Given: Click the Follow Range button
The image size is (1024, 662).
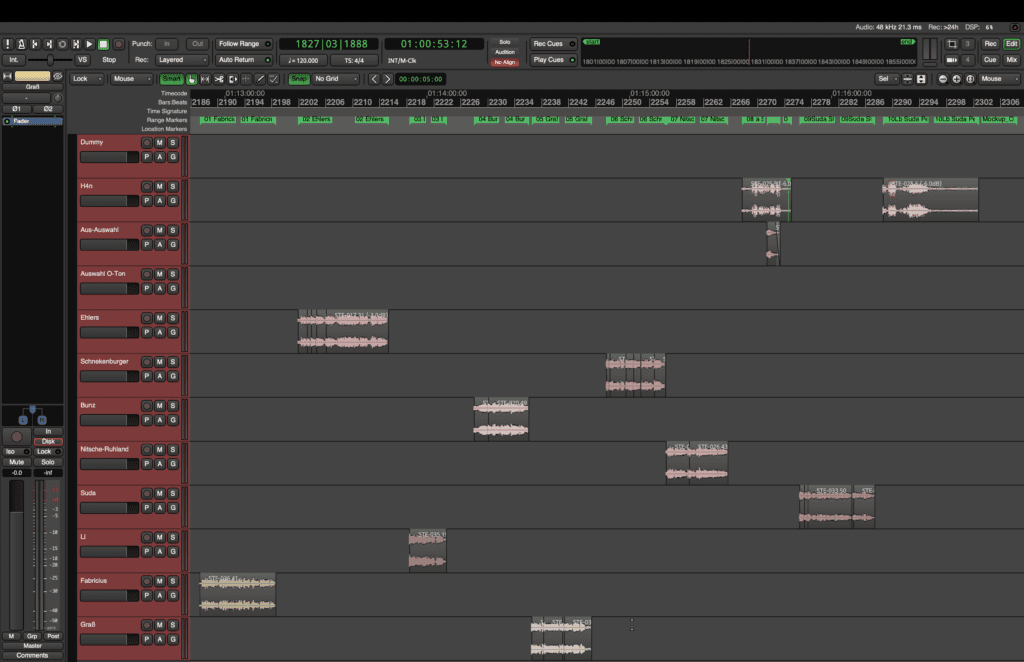Looking at the screenshot, I should (x=243, y=44).
